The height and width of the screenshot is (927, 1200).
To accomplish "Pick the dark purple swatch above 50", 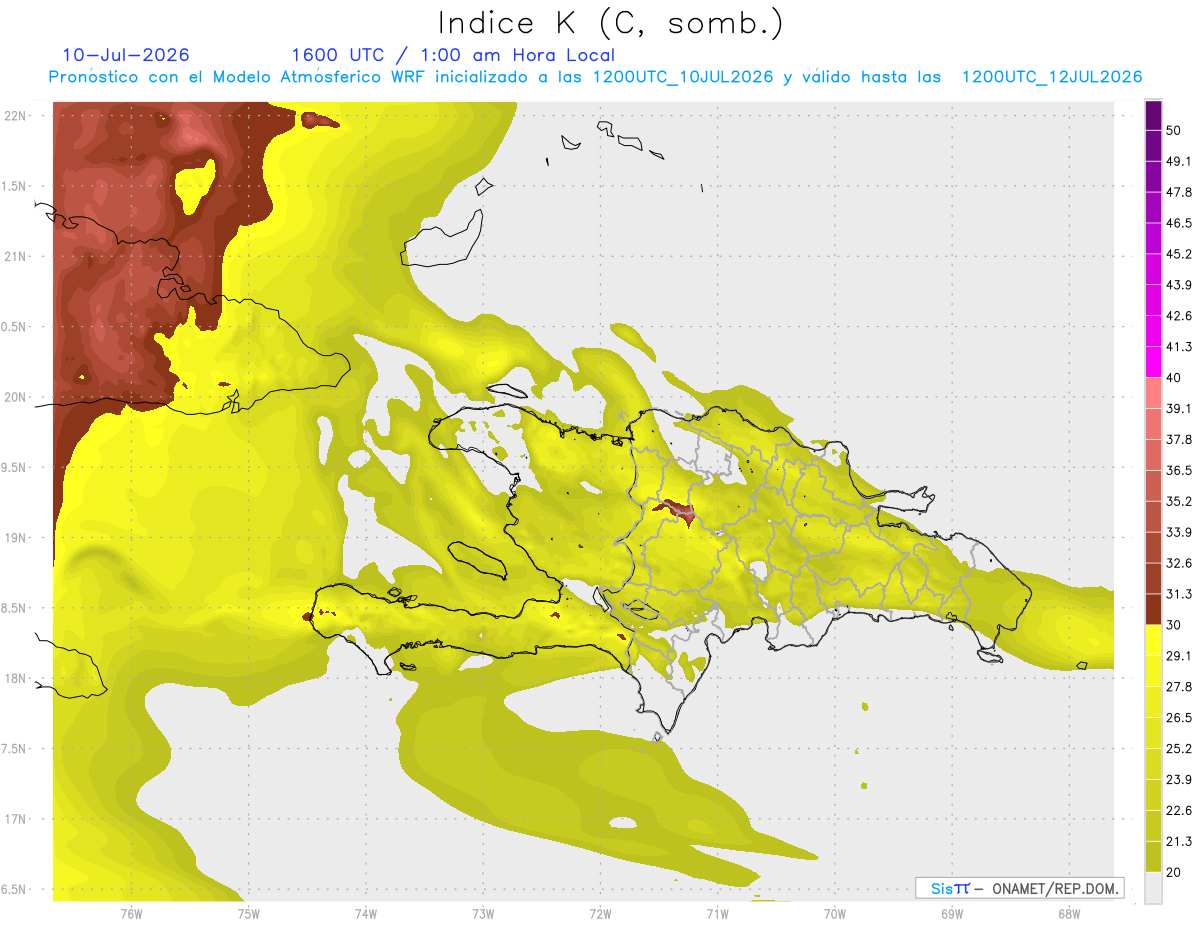I will tap(1153, 116).
